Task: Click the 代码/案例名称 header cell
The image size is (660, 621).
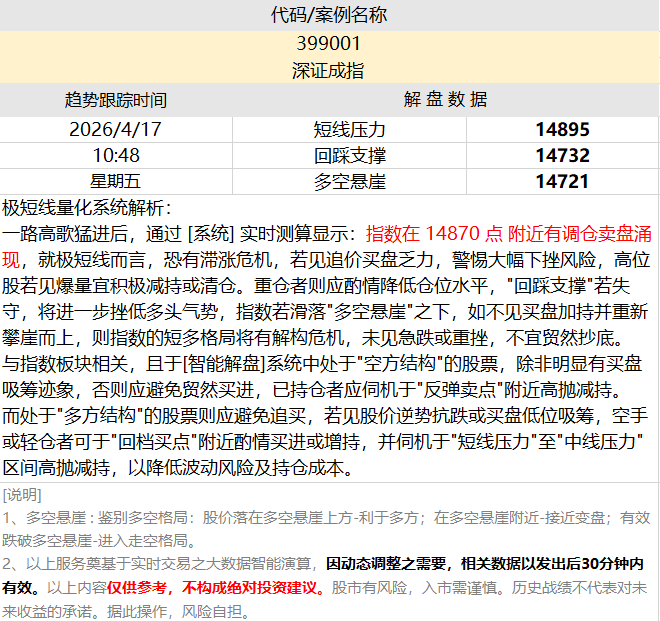Action: coord(329,15)
